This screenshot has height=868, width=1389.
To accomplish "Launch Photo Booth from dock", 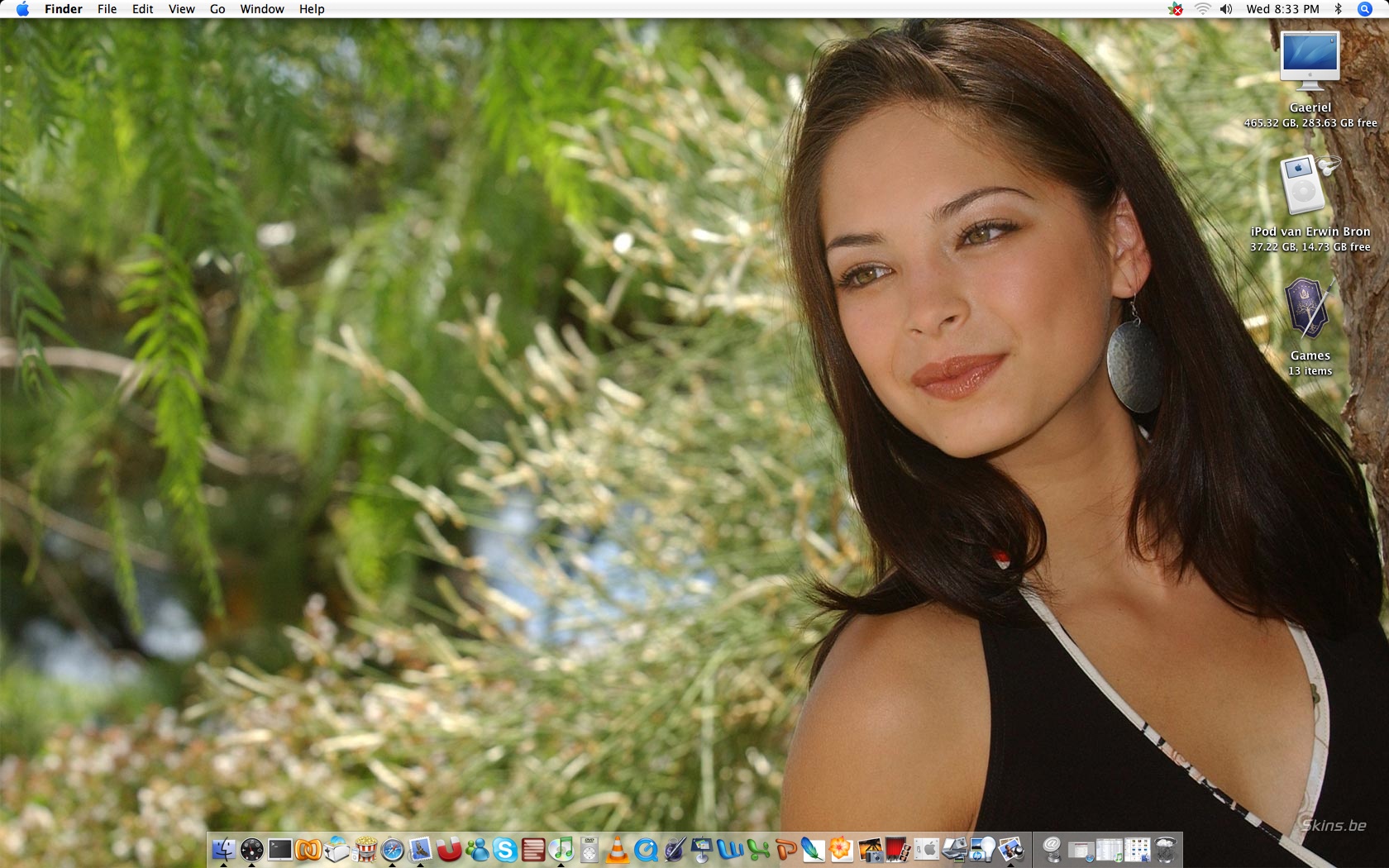I will 898,849.
